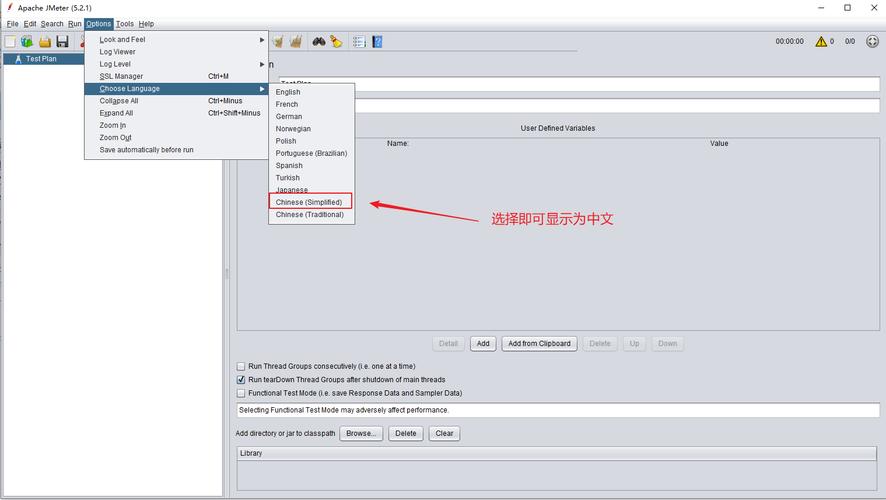Select Chinese (Traditional) language option
This screenshot has height=500, width=886.
311,215
